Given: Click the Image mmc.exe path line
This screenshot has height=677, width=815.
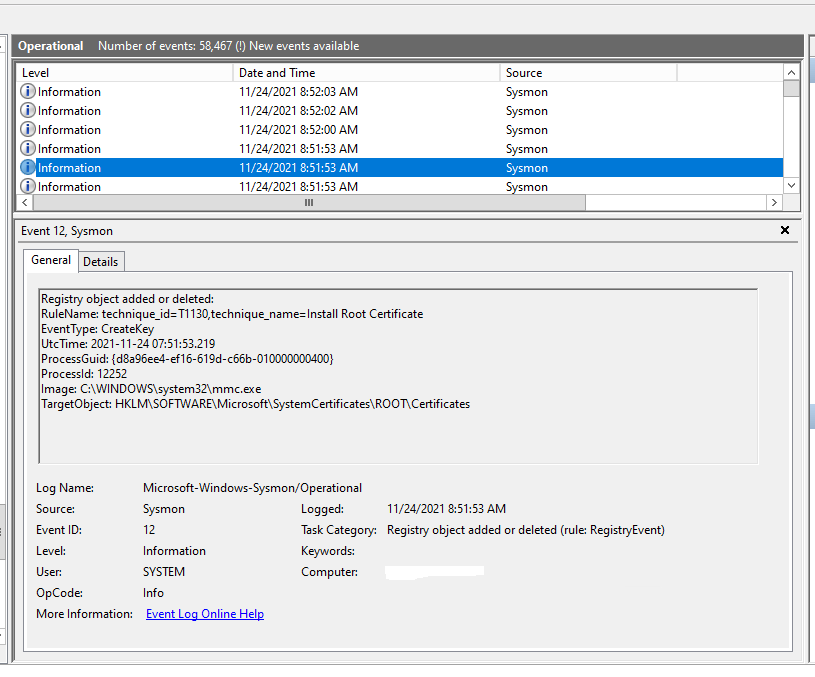Looking at the screenshot, I should (x=151, y=389).
